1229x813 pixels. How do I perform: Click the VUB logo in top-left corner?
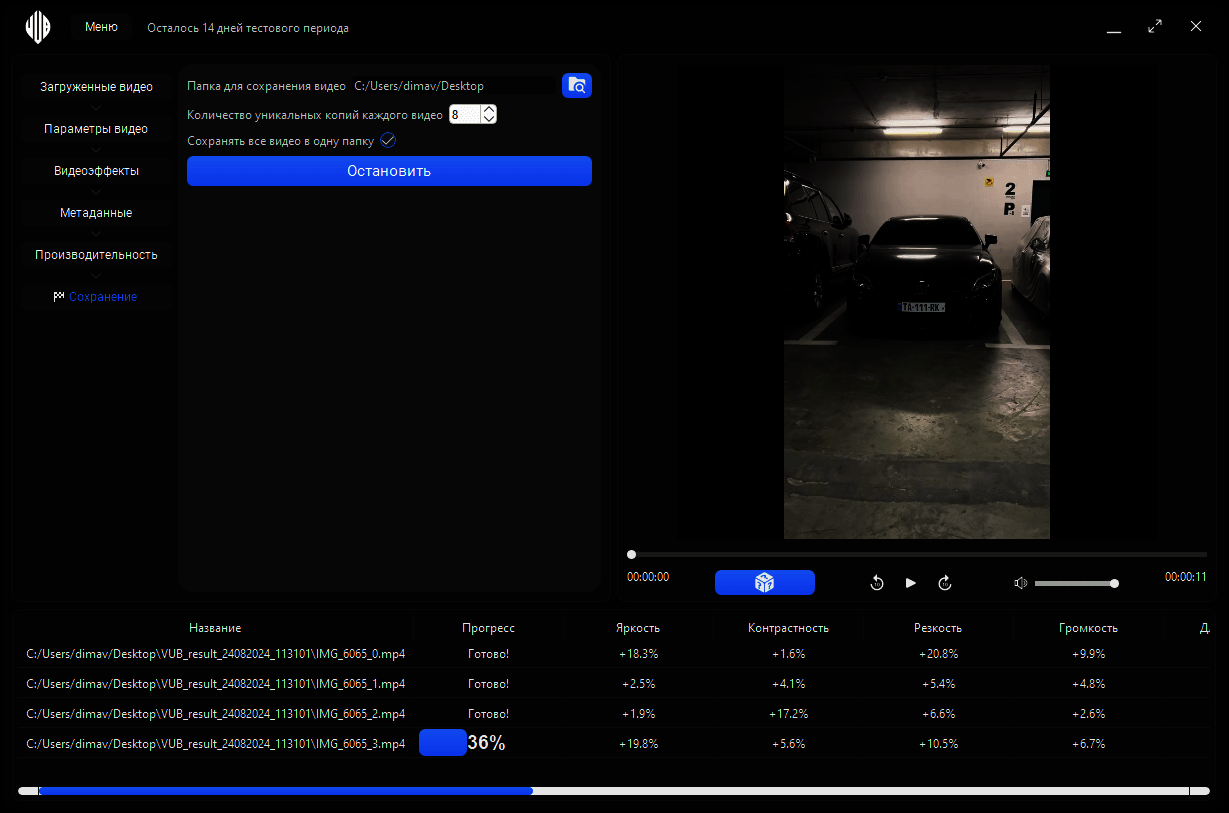(x=38, y=27)
